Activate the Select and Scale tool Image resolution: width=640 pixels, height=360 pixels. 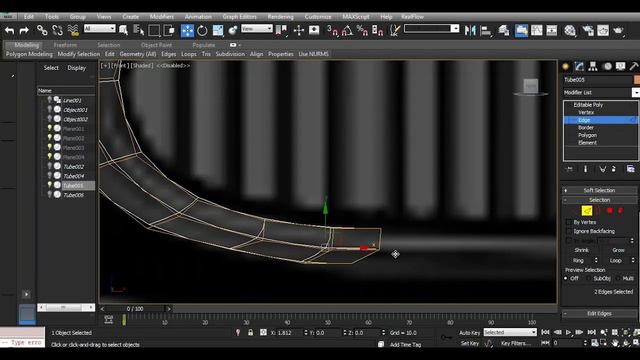(218, 30)
